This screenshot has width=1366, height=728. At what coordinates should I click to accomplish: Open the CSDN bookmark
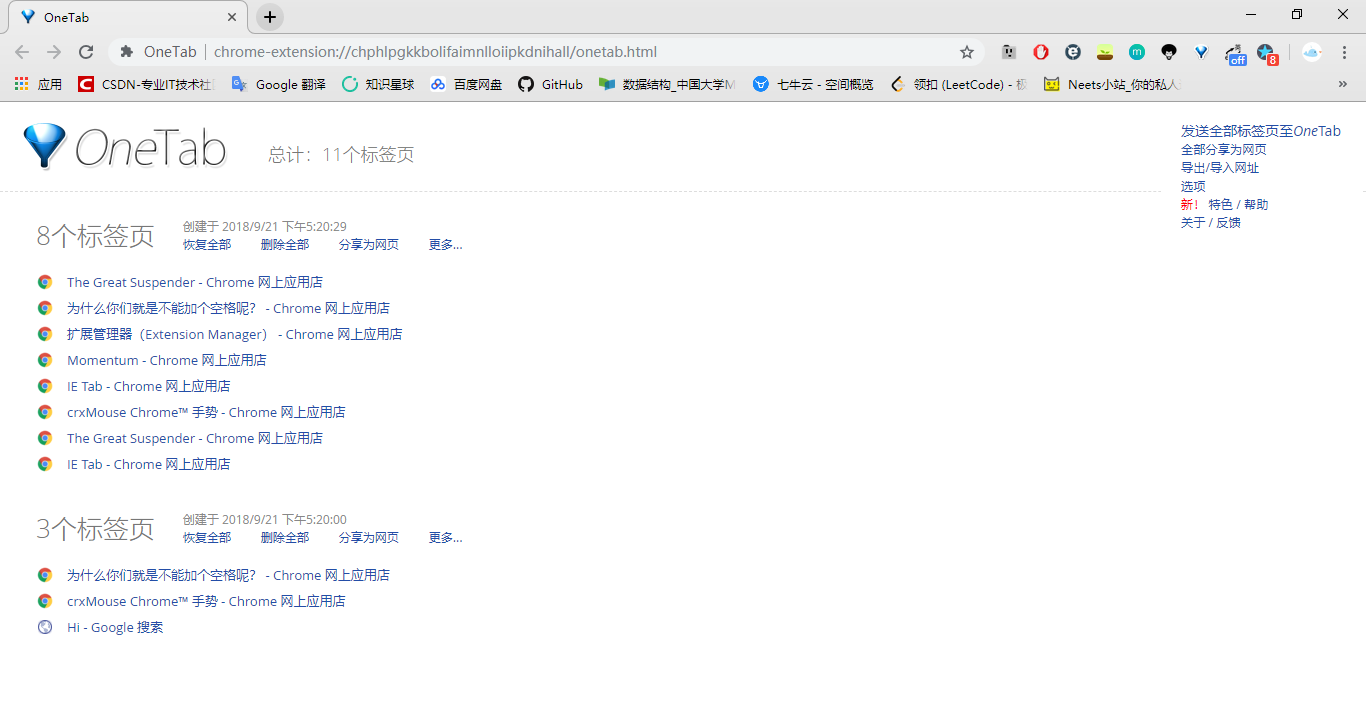[146, 85]
